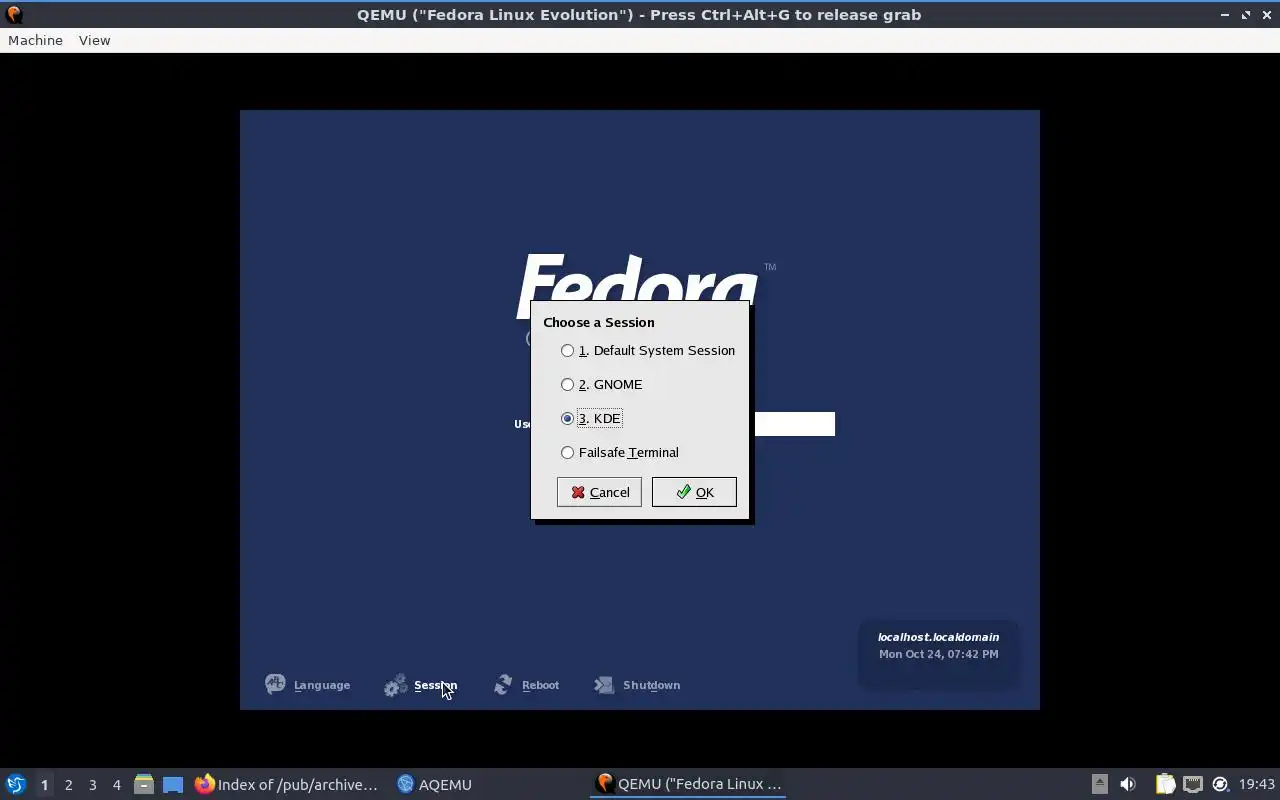Click the username input field
Image resolution: width=1280 pixels, height=800 pixels.
coord(794,424)
